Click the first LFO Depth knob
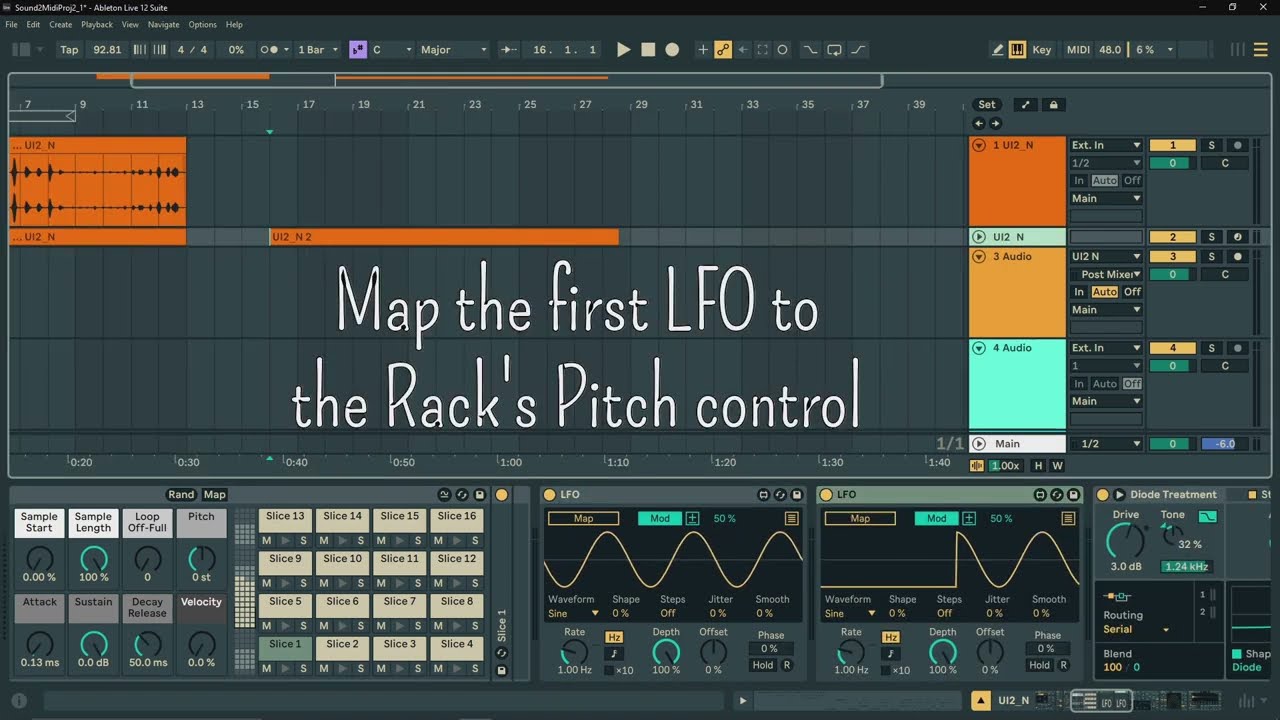 (x=666, y=652)
